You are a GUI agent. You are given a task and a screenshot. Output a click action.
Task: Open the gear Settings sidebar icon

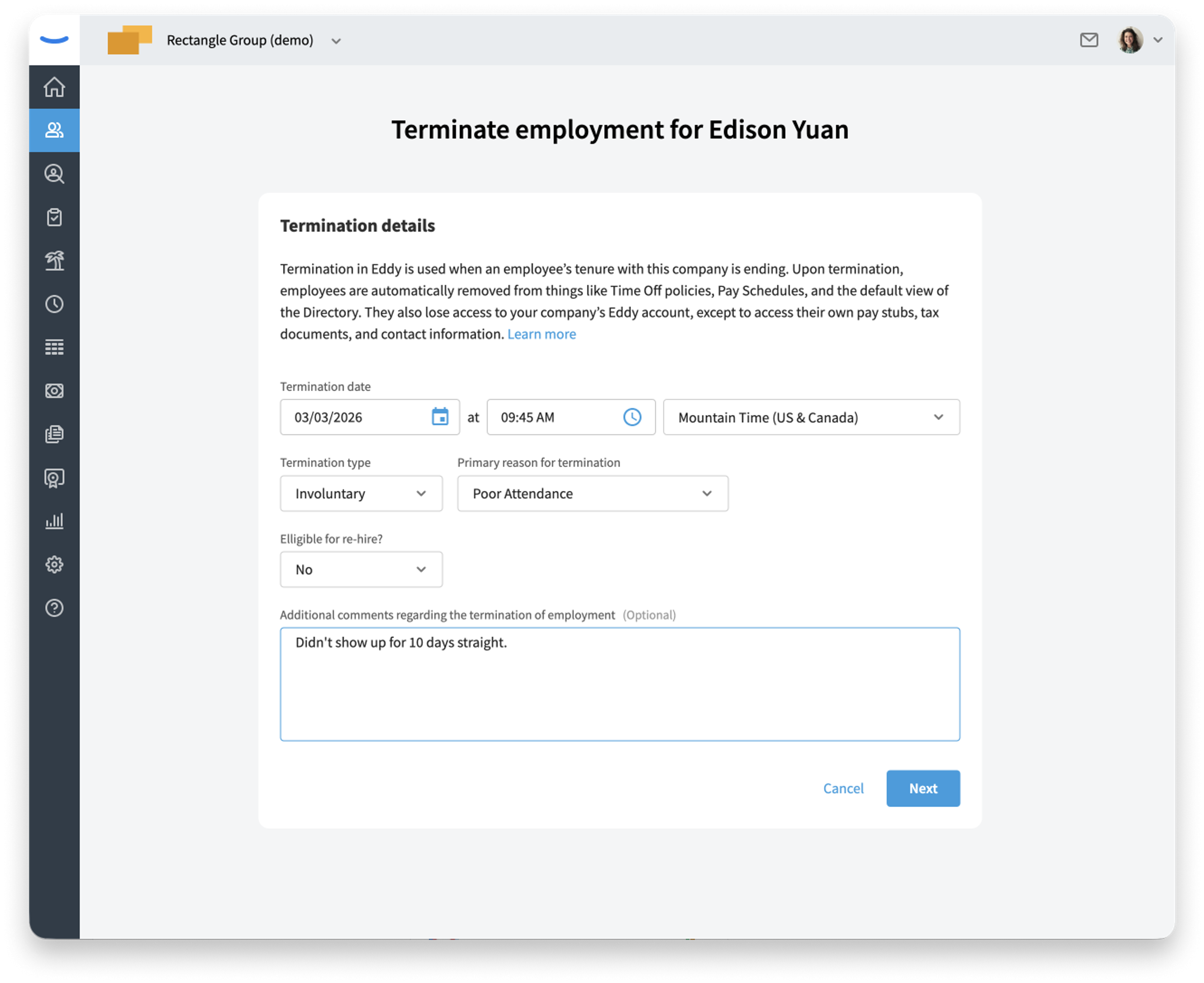[54, 565]
